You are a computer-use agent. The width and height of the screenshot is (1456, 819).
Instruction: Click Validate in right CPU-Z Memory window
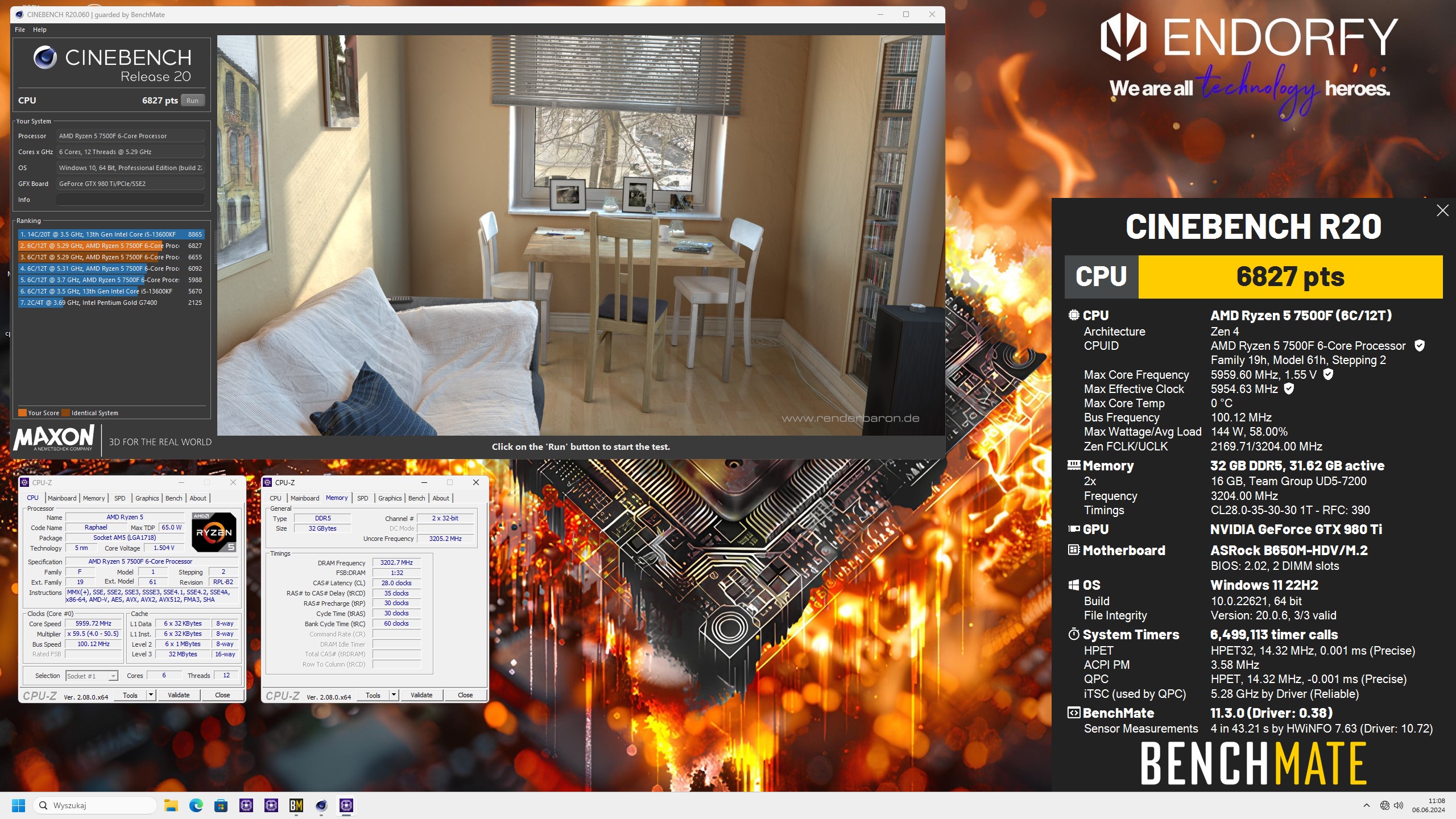[421, 695]
